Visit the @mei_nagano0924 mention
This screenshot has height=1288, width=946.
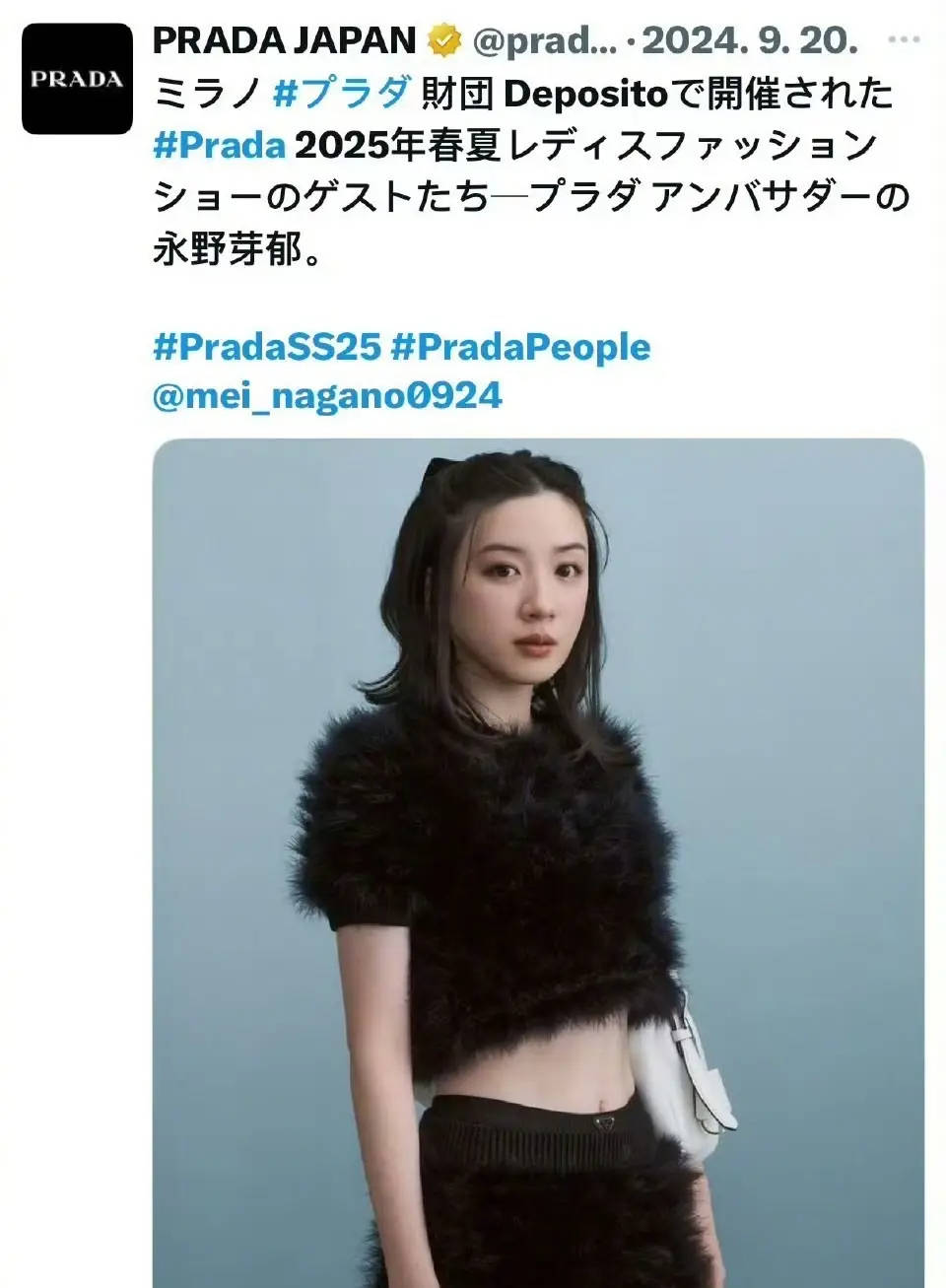coord(328,396)
